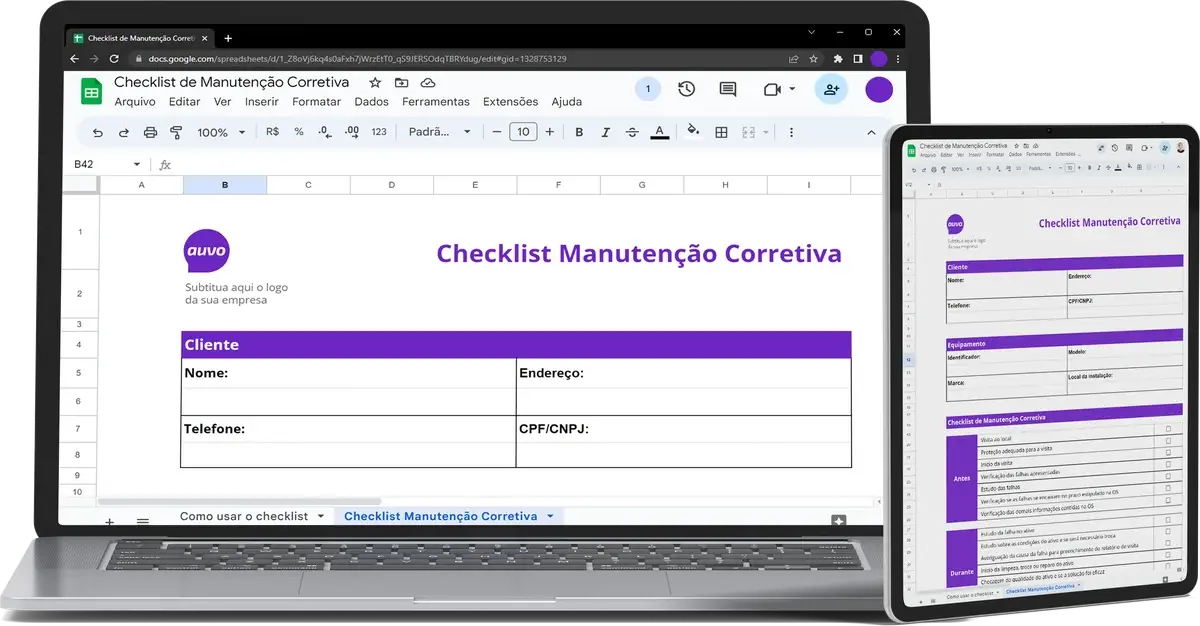
Task: Expand the B42 name box dropdown on laptop
Action: coord(137,164)
